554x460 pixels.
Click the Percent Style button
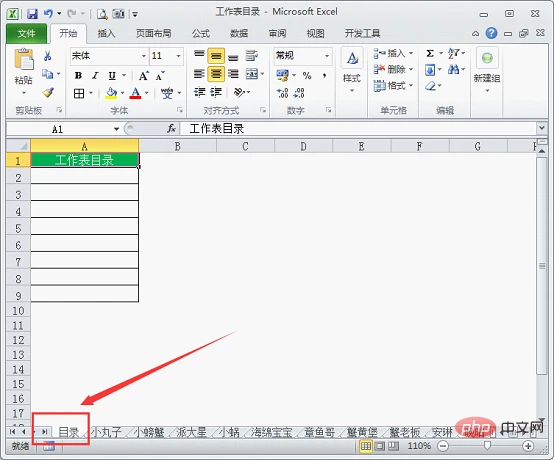(307, 75)
